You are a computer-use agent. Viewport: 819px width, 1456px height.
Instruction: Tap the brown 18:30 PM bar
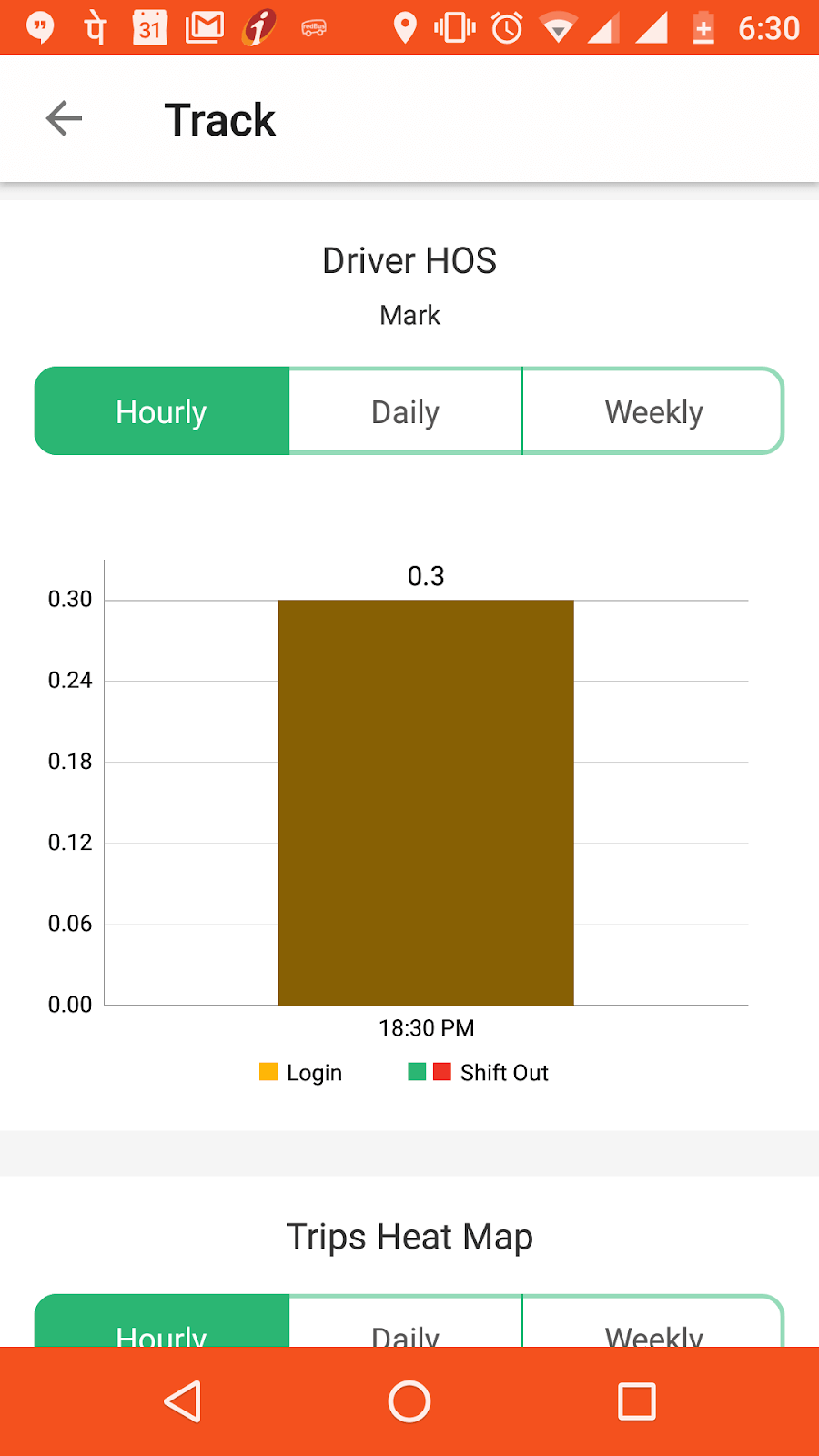pyautogui.click(x=426, y=803)
